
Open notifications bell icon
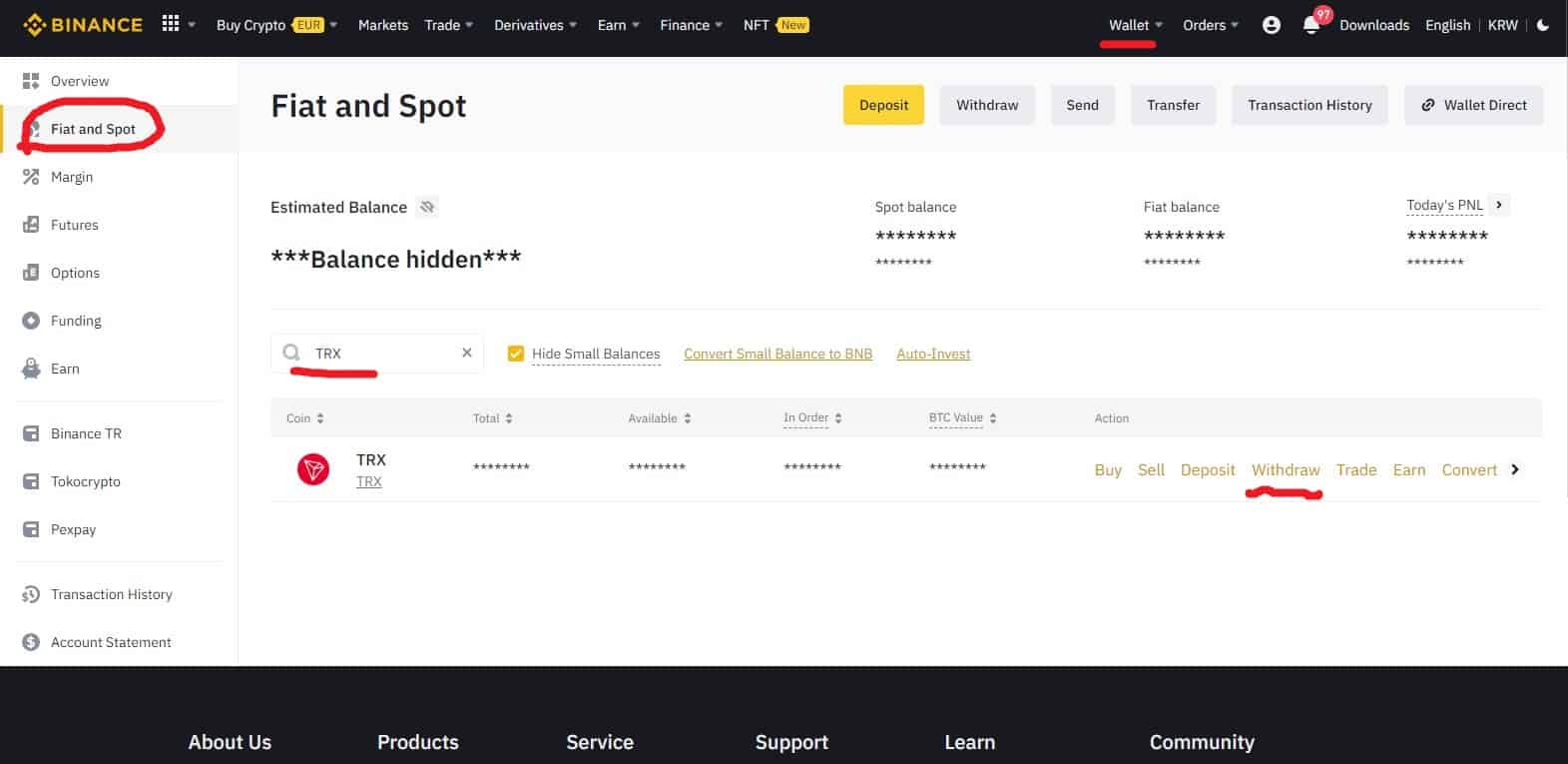pos(1311,26)
